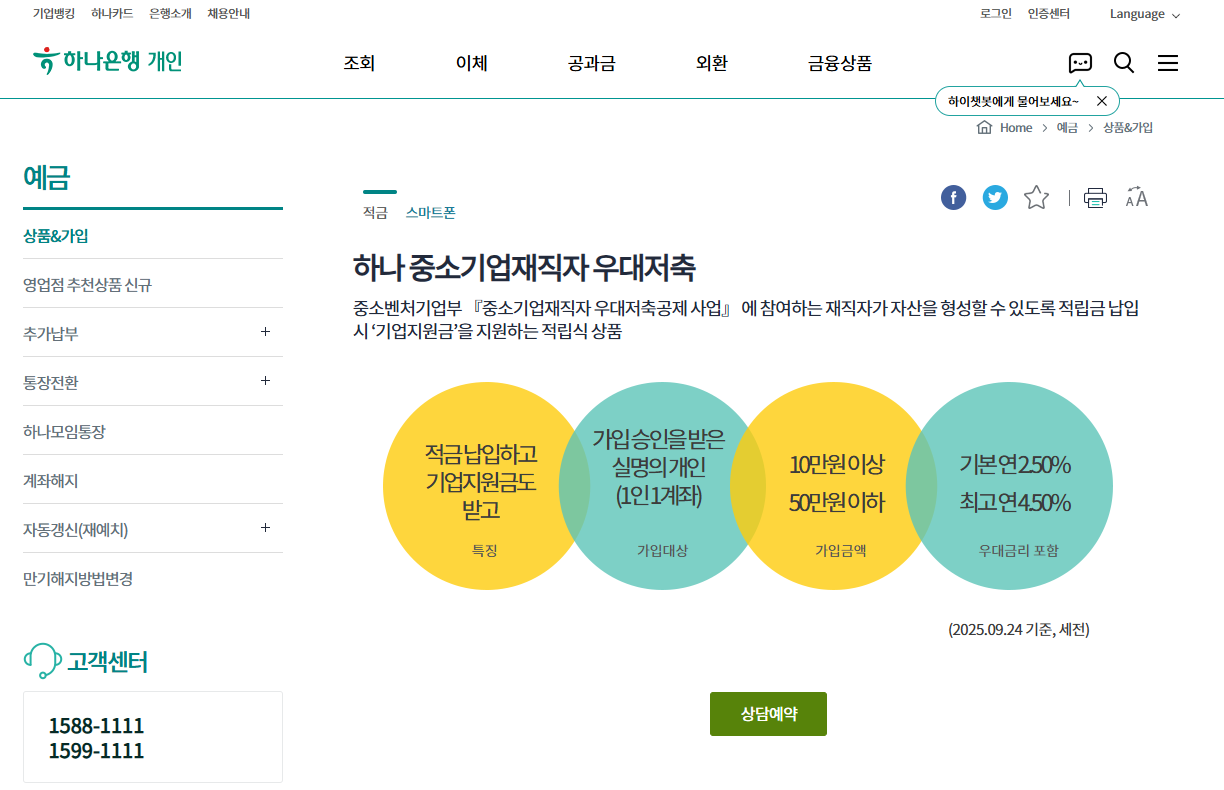Print the page using the printer icon
This screenshot has height=790, width=1224.
(1095, 197)
